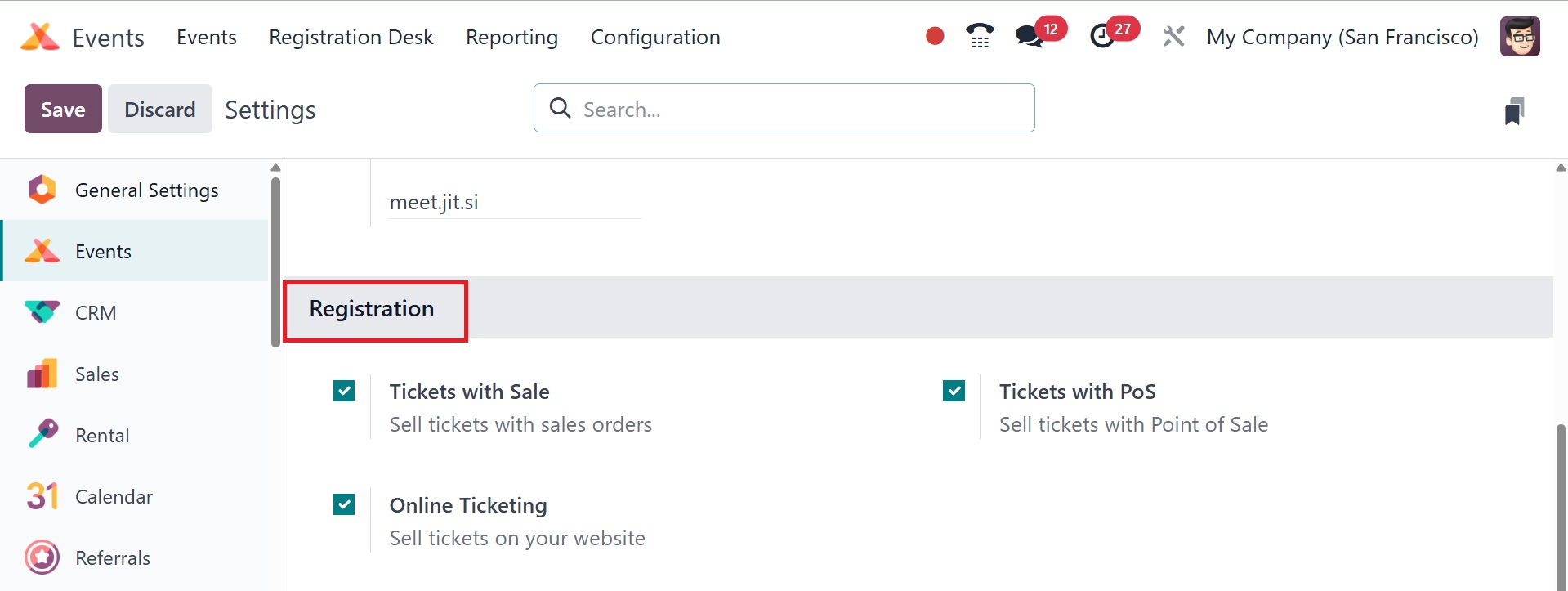Open the Configuration menu
1568x591 pixels.
655,37
